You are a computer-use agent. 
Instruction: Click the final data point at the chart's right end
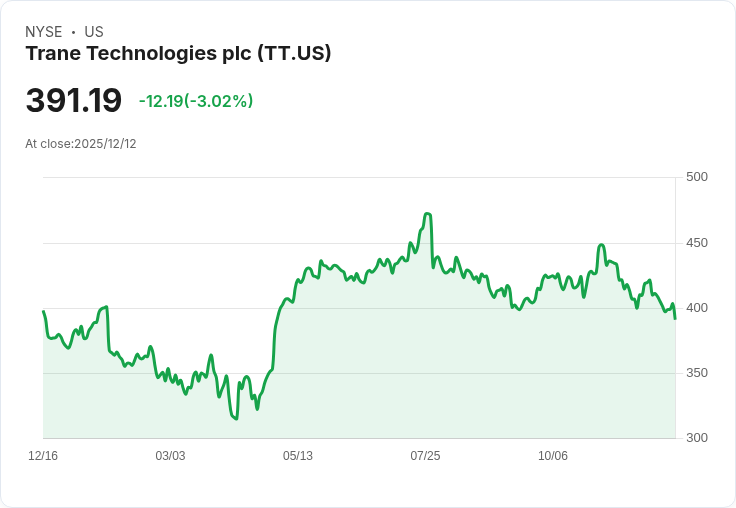click(x=675, y=319)
